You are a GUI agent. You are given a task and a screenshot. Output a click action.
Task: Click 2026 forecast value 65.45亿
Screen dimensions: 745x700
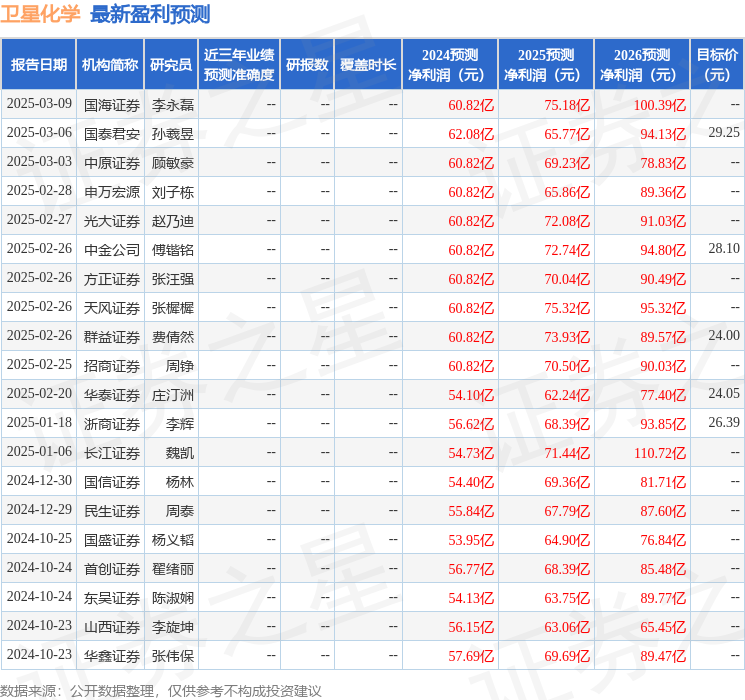point(663,627)
